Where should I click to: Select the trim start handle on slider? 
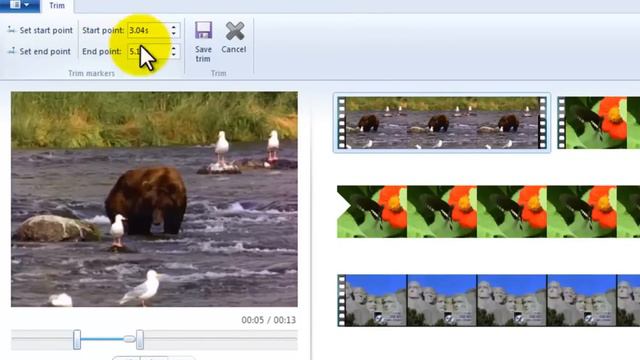point(77,339)
